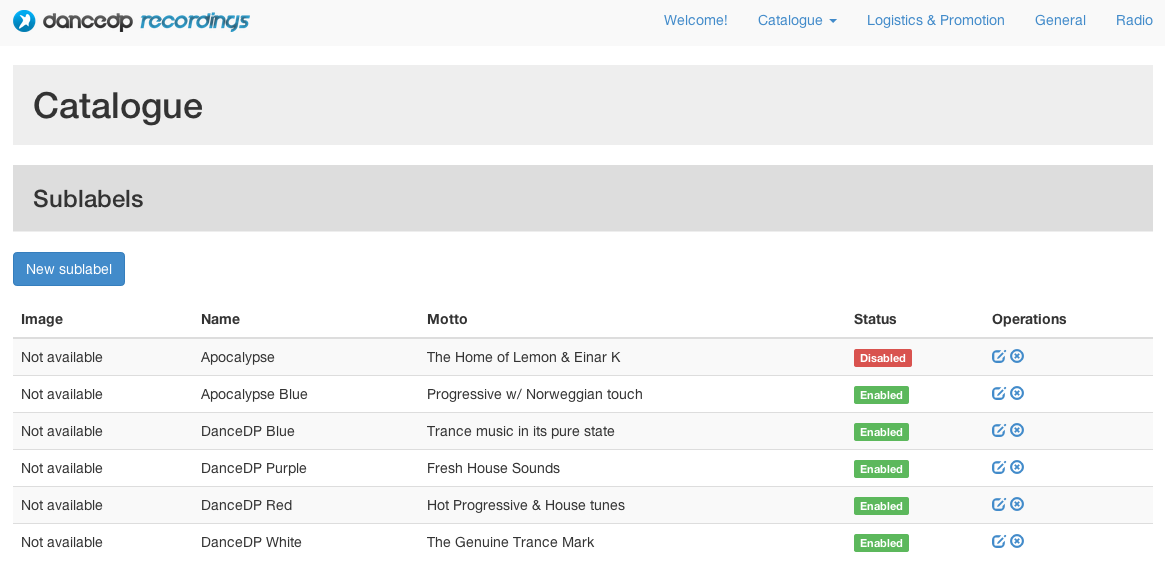Toggle Enabled status badge for DanceDP Purple
Viewport: 1165px width, 575px height.
tap(881, 470)
